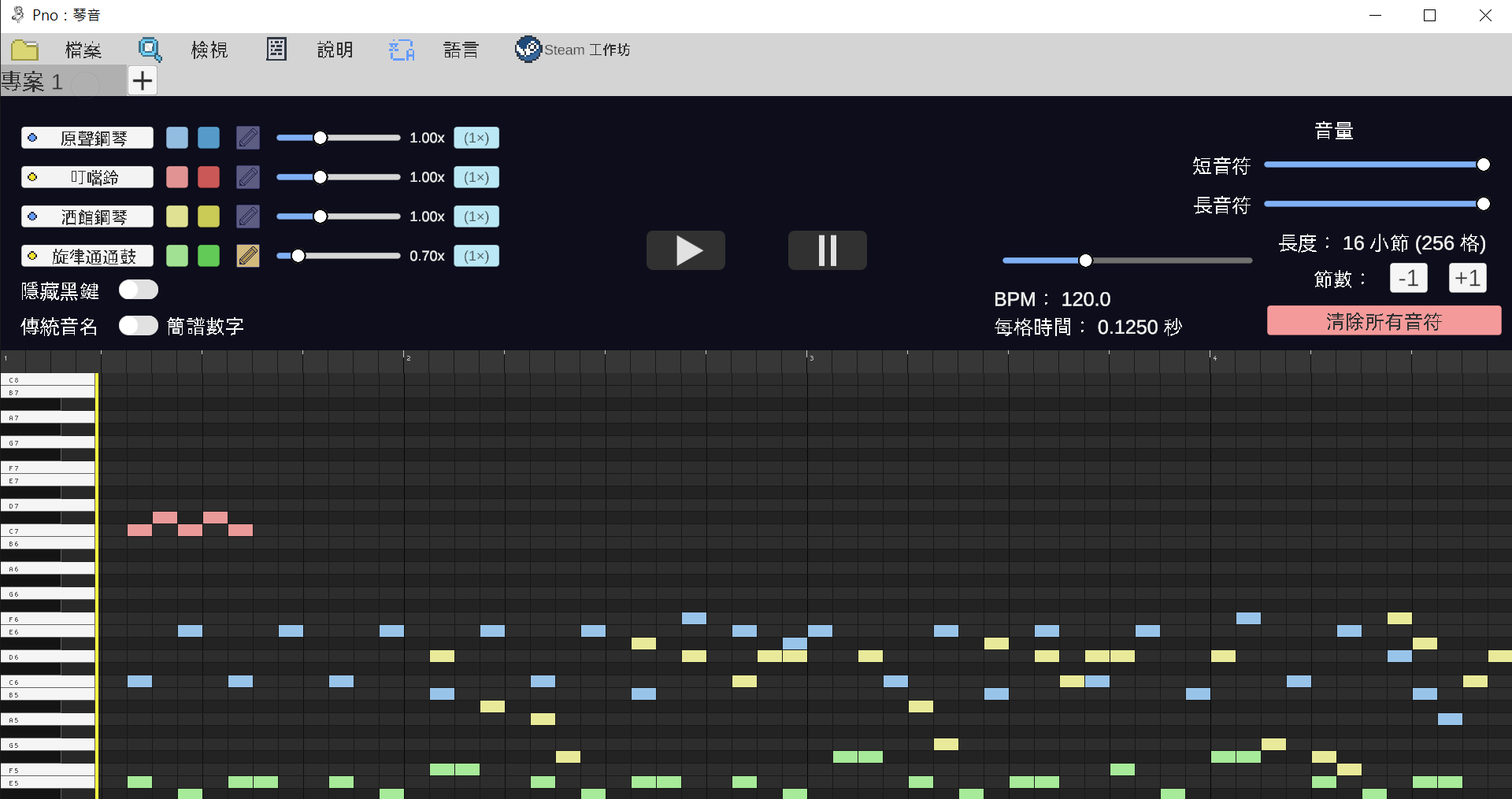Screen dimensions: 1512x799
Task: Click the G5 piano key
Action: point(47,745)
